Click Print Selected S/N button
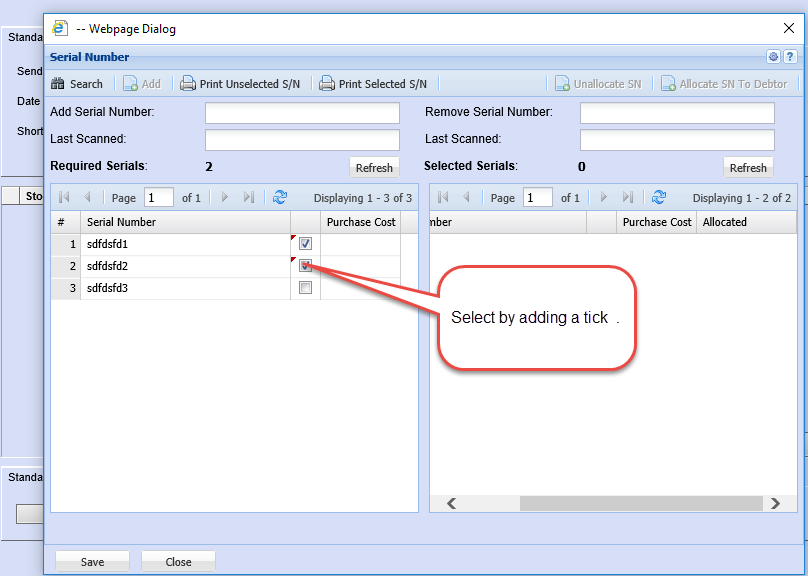Screen dimensions: 808x576 click(x=373, y=84)
